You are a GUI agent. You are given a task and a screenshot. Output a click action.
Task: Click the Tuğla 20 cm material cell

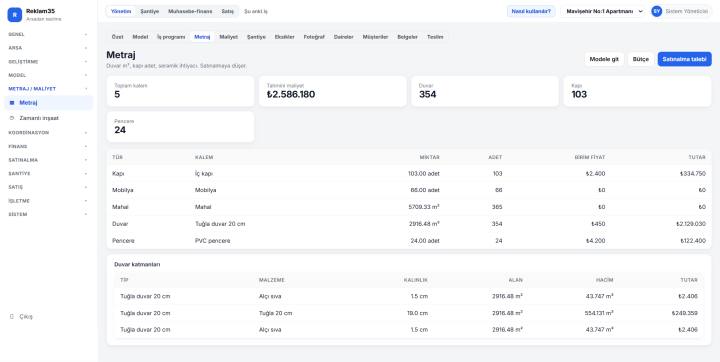(276, 313)
